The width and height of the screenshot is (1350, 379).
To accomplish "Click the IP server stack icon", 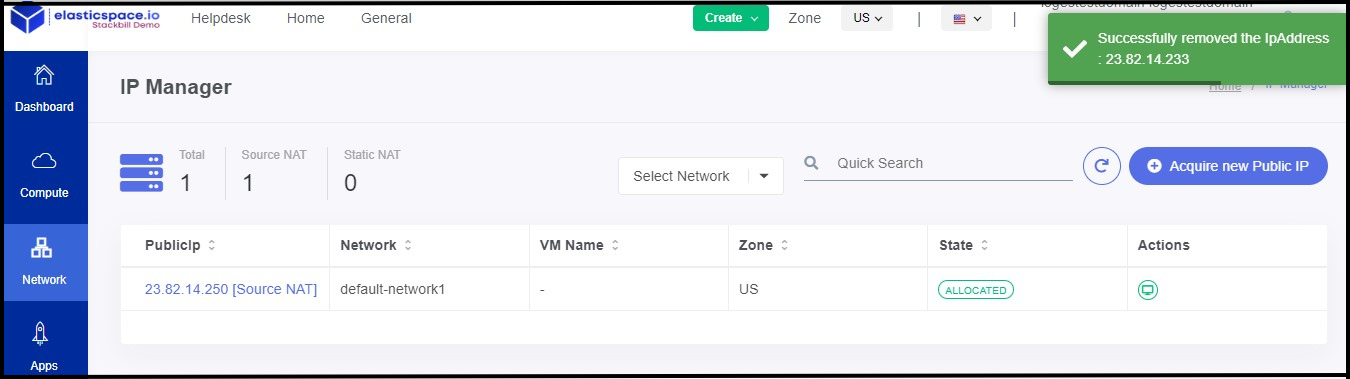I will click(x=141, y=173).
